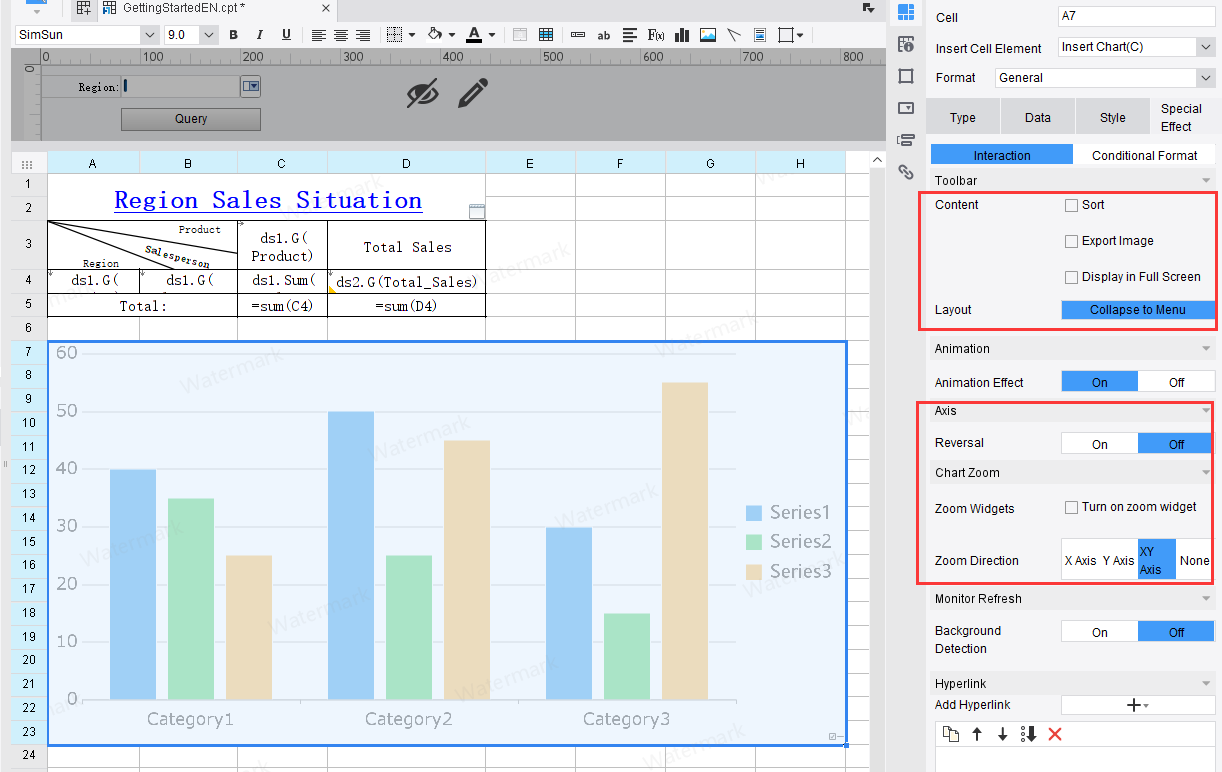The image size is (1222, 772).
Task: Switch to the Conditional Format tab
Action: click(x=1144, y=155)
